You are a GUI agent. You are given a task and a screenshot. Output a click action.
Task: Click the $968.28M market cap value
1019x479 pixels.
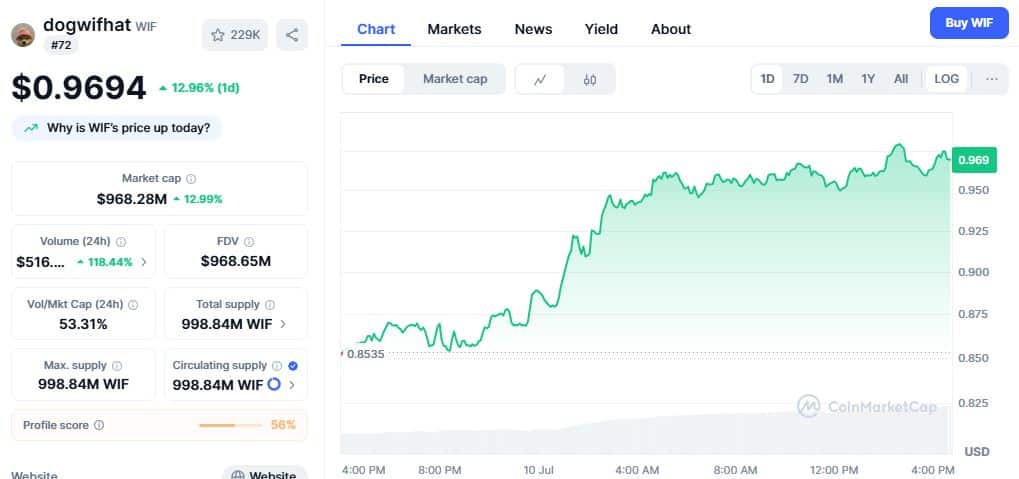tap(132, 199)
